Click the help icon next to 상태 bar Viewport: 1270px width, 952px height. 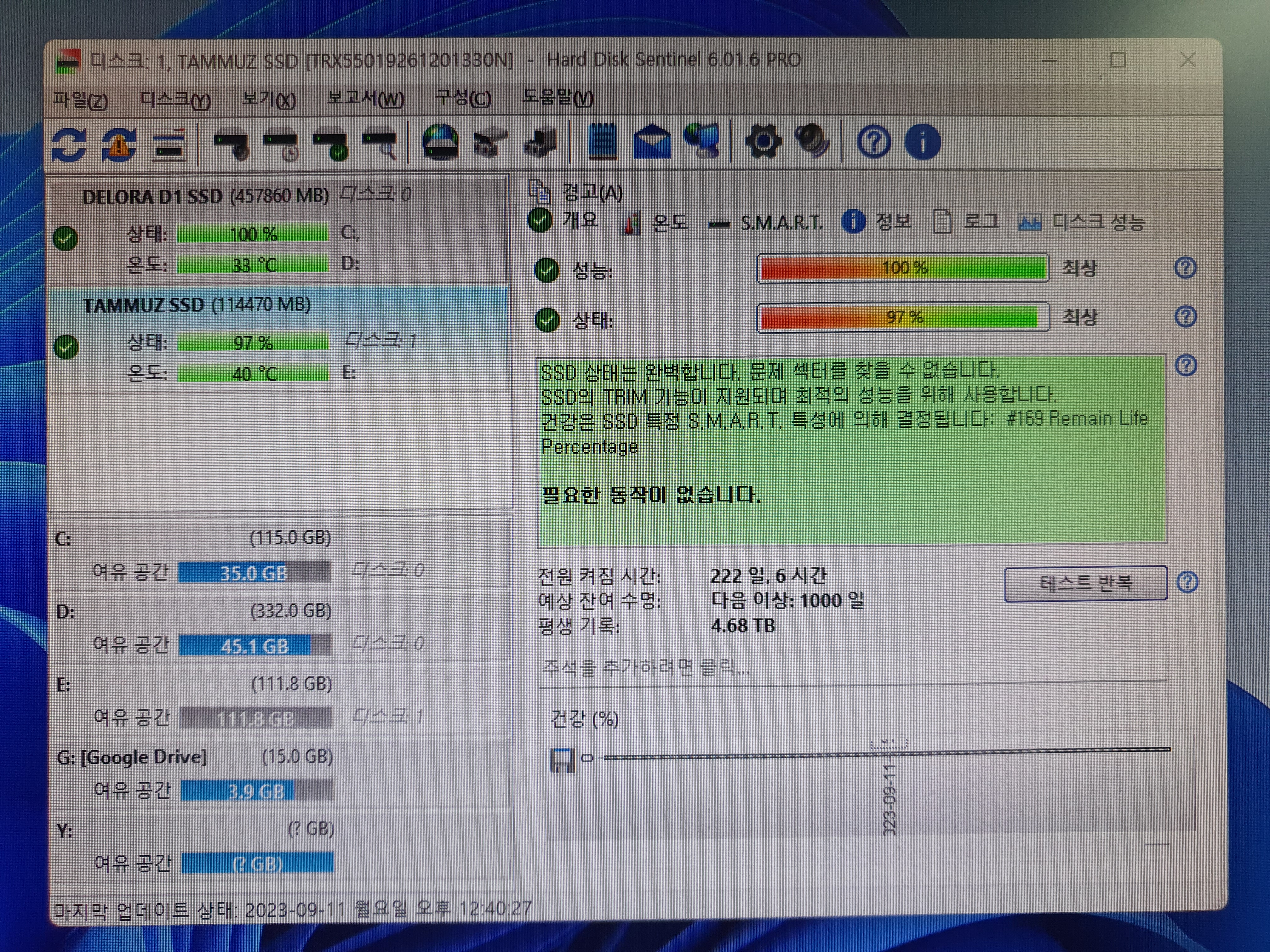[x=1186, y=317]
